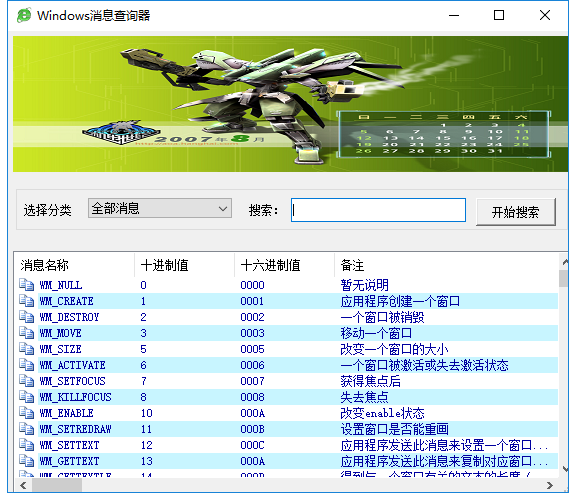Sort by 消息名称 column header
576x500 pixels.
point(74,265)
